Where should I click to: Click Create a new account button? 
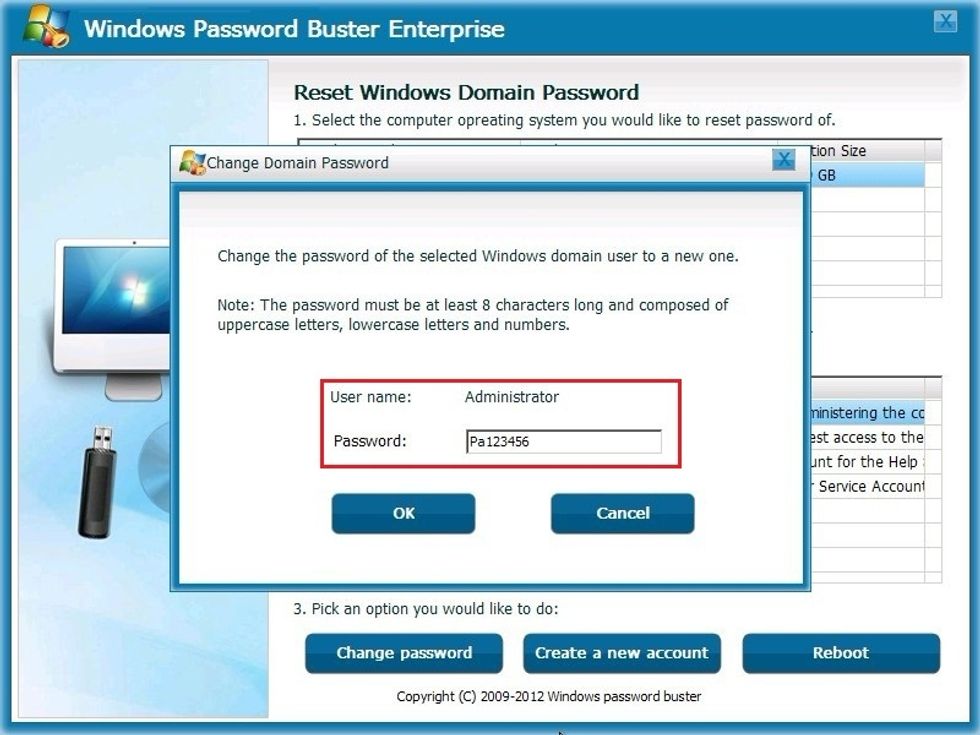point(622,653)
